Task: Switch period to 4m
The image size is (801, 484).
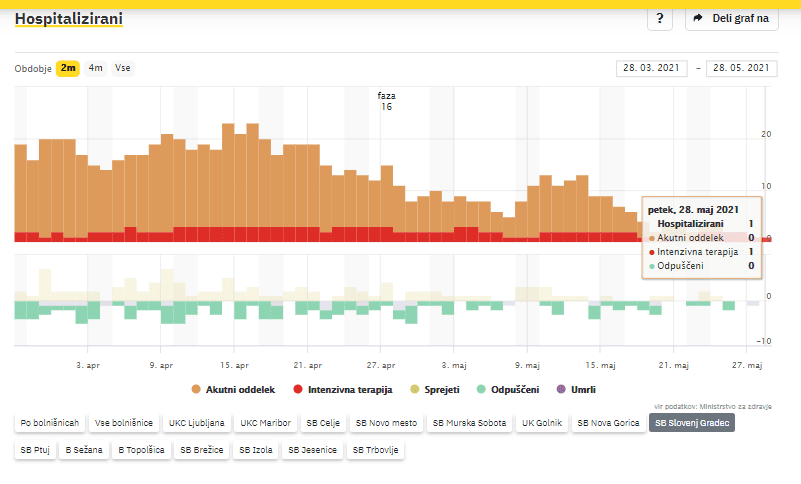Action: (x=95, y=68)
